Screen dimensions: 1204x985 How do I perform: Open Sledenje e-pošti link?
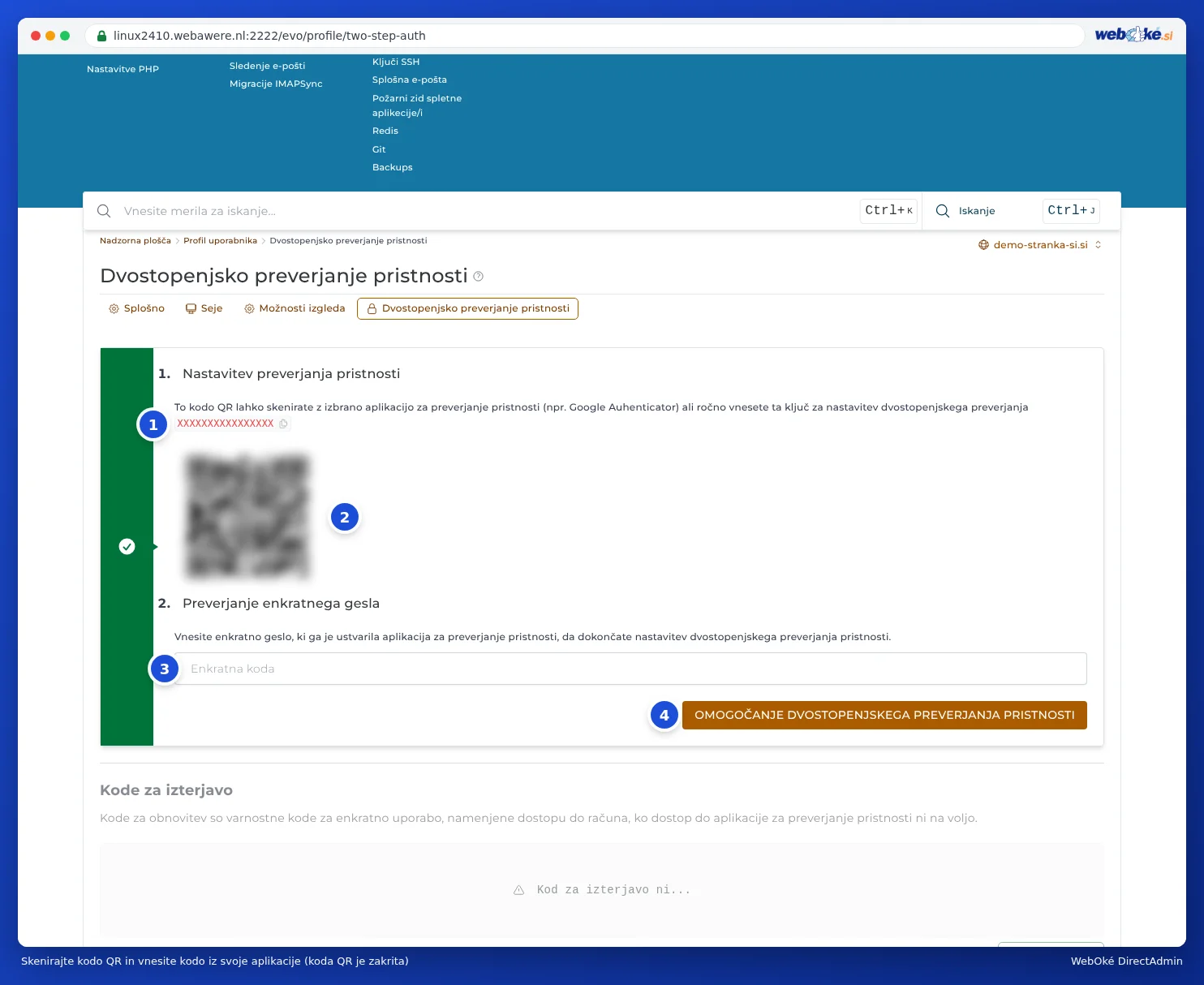(267, 66)
